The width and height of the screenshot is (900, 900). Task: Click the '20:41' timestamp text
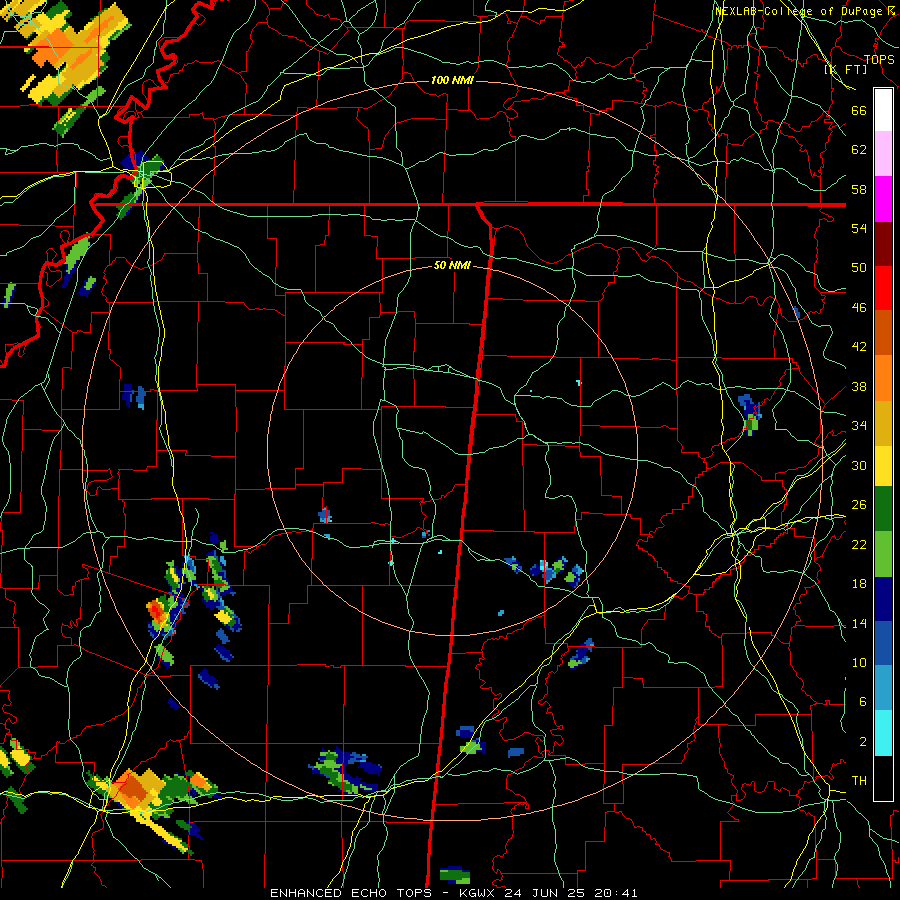coord(614,893)
